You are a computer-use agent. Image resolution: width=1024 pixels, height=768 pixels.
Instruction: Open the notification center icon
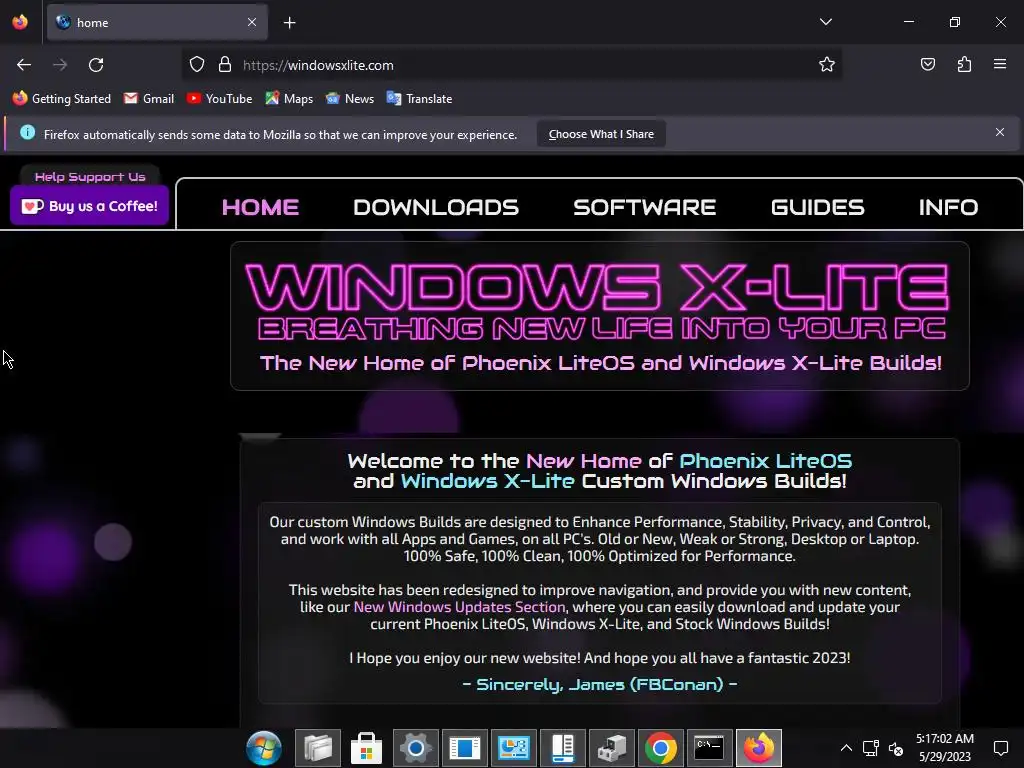(x=1000, y=748)
